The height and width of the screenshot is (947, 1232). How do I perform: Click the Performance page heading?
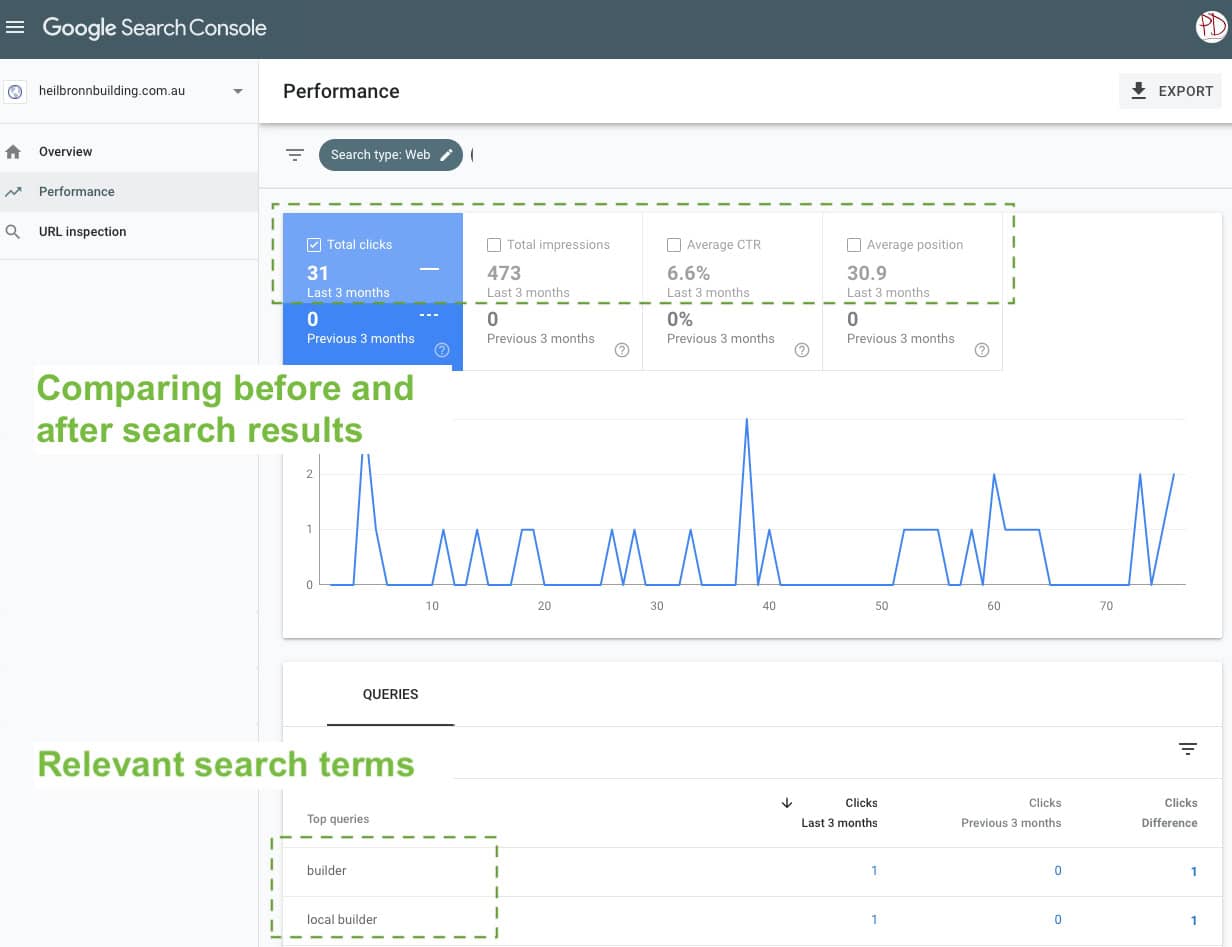point(341,91)
